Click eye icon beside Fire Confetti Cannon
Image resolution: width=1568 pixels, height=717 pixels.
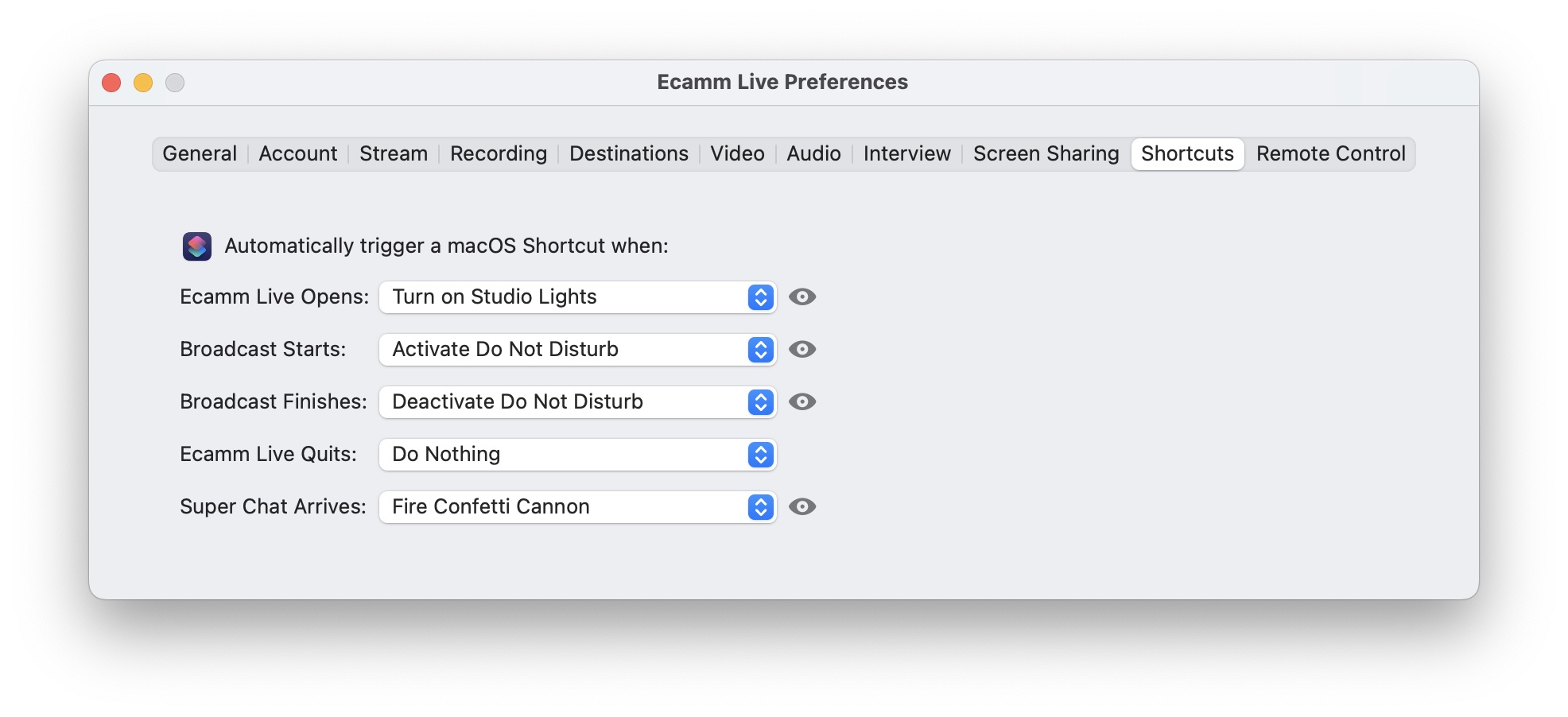pos(802,506)
